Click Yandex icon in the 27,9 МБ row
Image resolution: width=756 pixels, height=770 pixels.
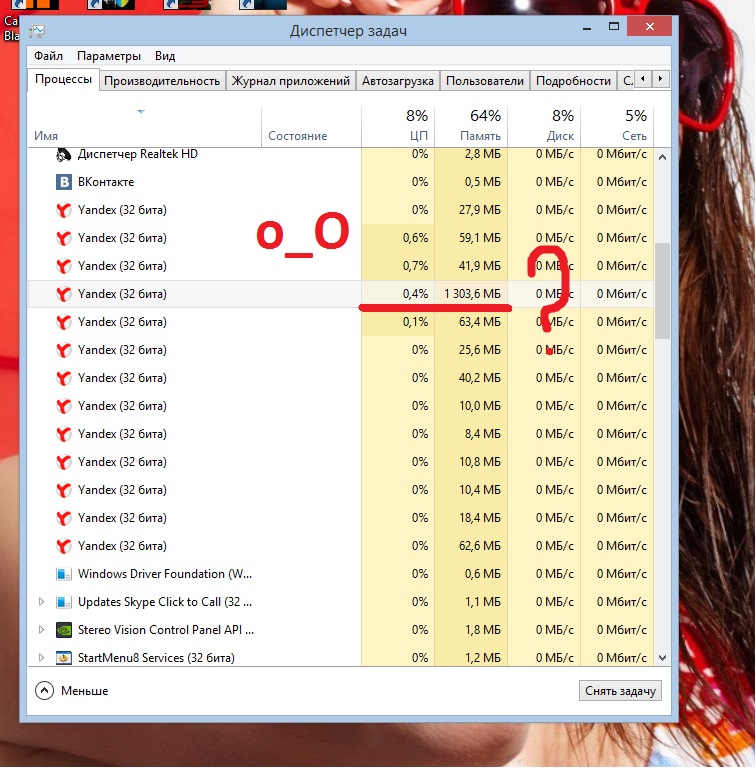point(63,210)
